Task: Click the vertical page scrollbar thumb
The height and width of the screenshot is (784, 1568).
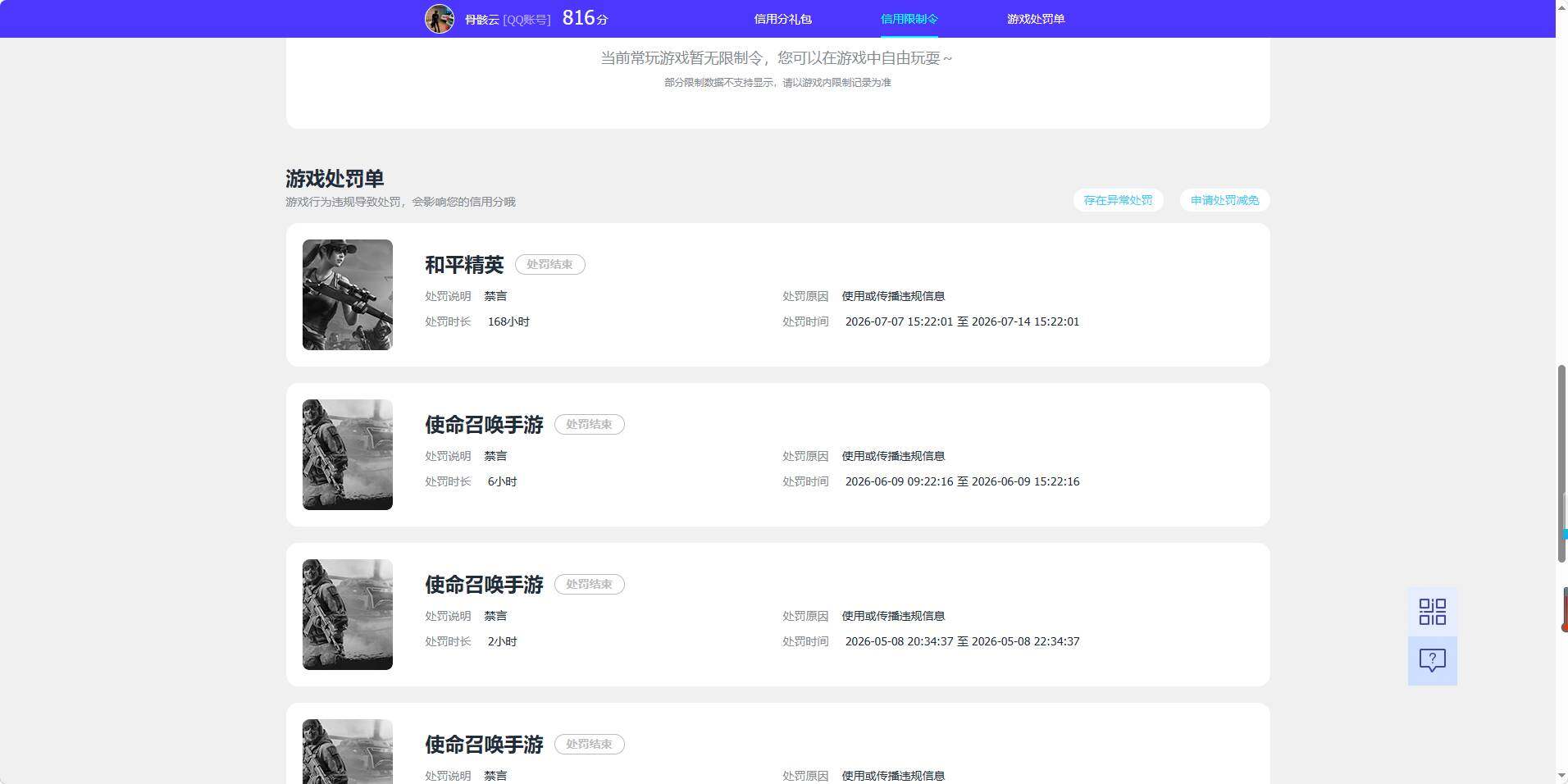Action: [1561, 463]
